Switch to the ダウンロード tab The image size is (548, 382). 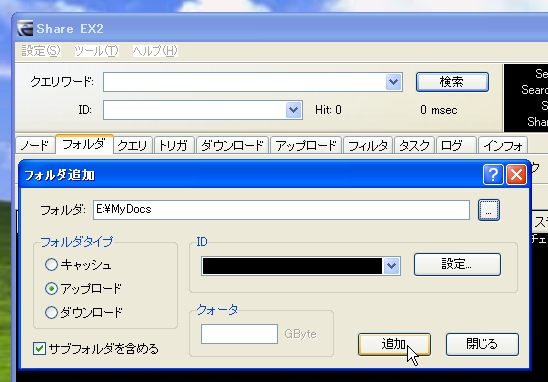(232, 145)
